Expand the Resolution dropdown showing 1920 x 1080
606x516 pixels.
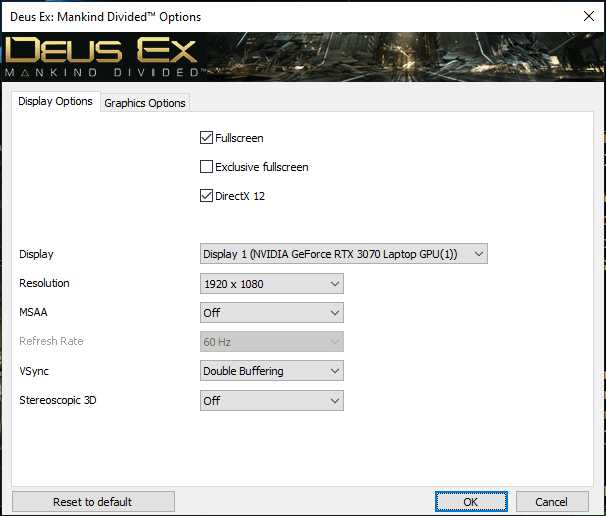(272, 284)
